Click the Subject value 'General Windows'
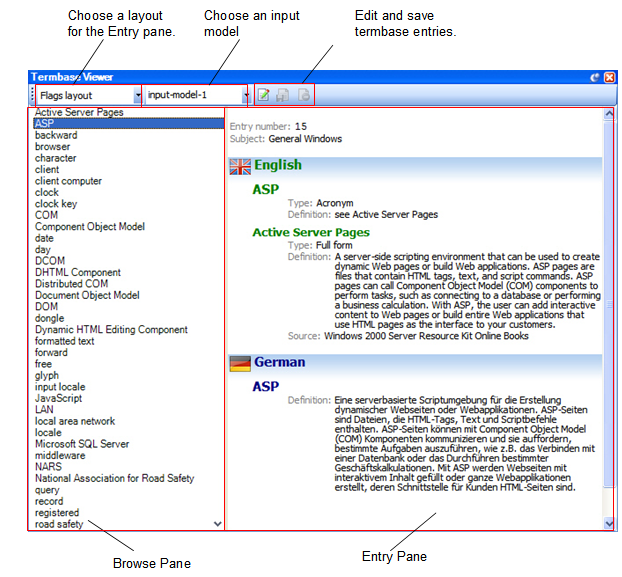The image size is (622, 577). tap(305, 139)
